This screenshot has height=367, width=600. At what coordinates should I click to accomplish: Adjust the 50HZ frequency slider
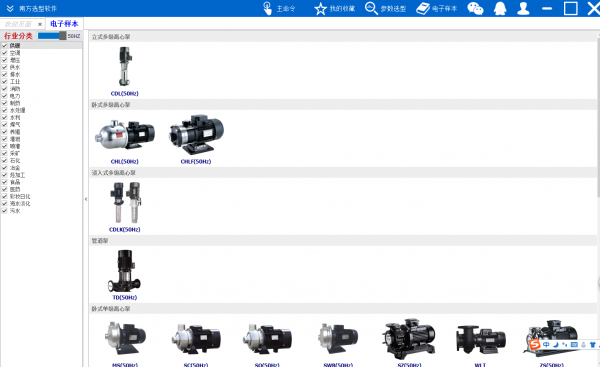(x=52, y=36)
